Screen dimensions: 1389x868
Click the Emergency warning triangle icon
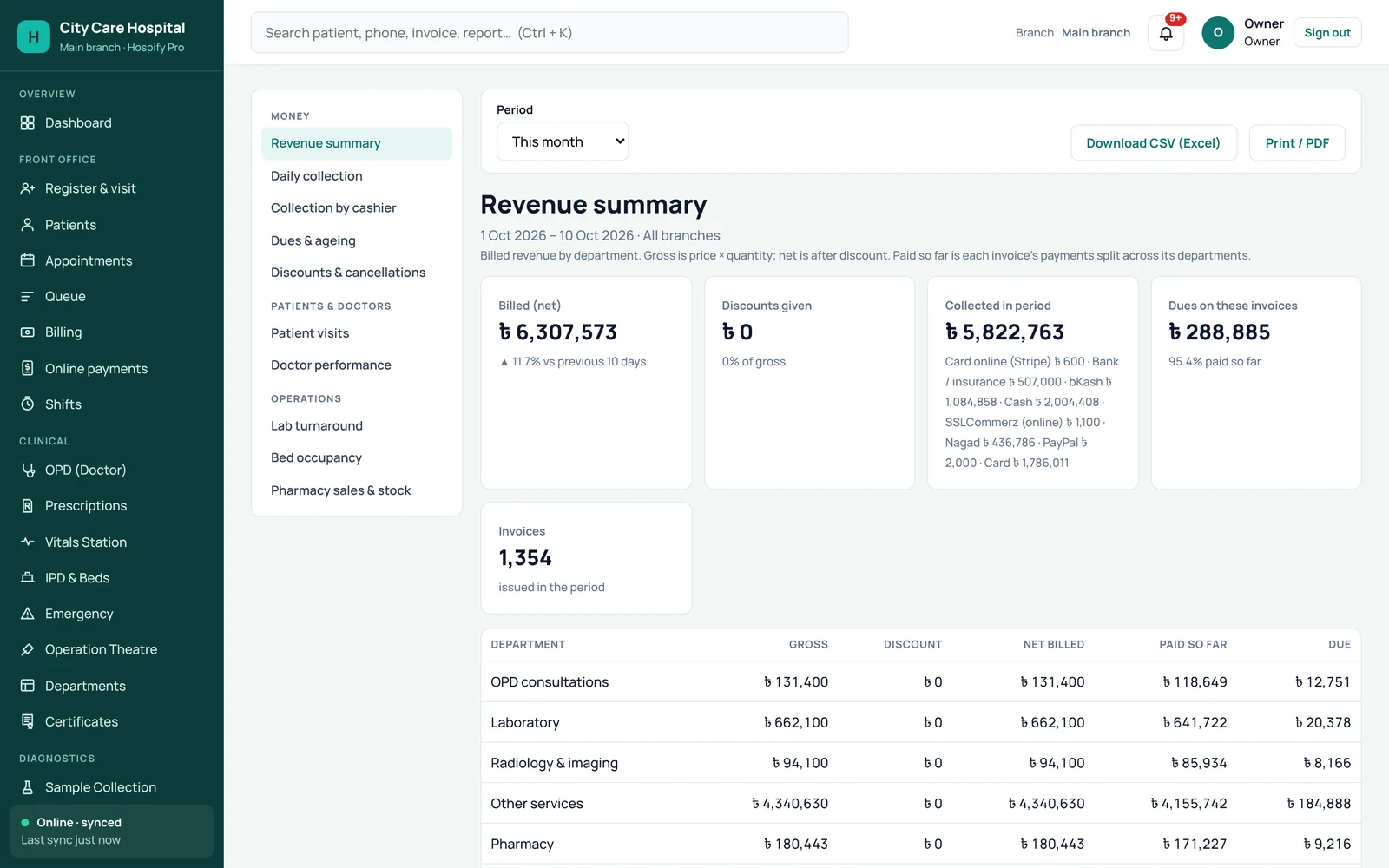coord(28,614)
